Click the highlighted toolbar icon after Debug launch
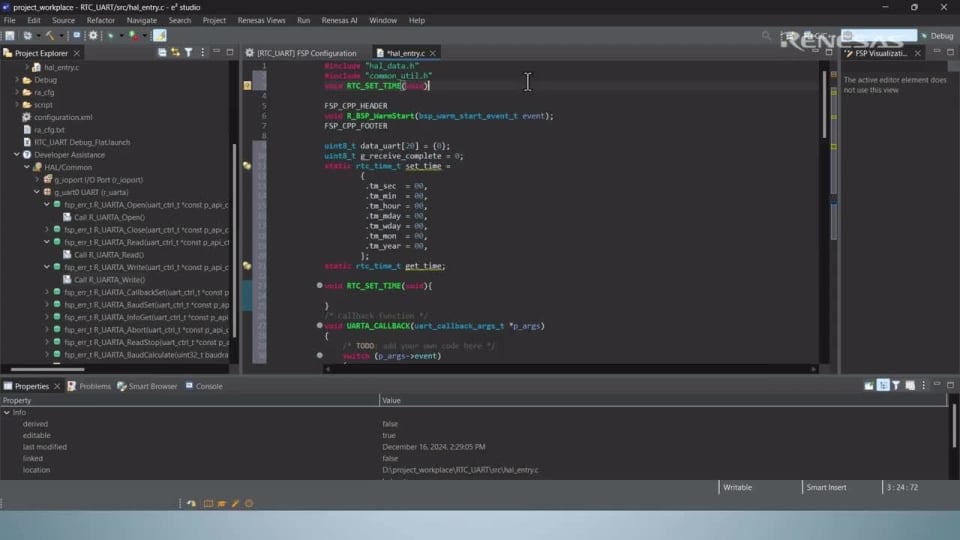This screenshot has height=540, width=960. click(x=160, y=36)
